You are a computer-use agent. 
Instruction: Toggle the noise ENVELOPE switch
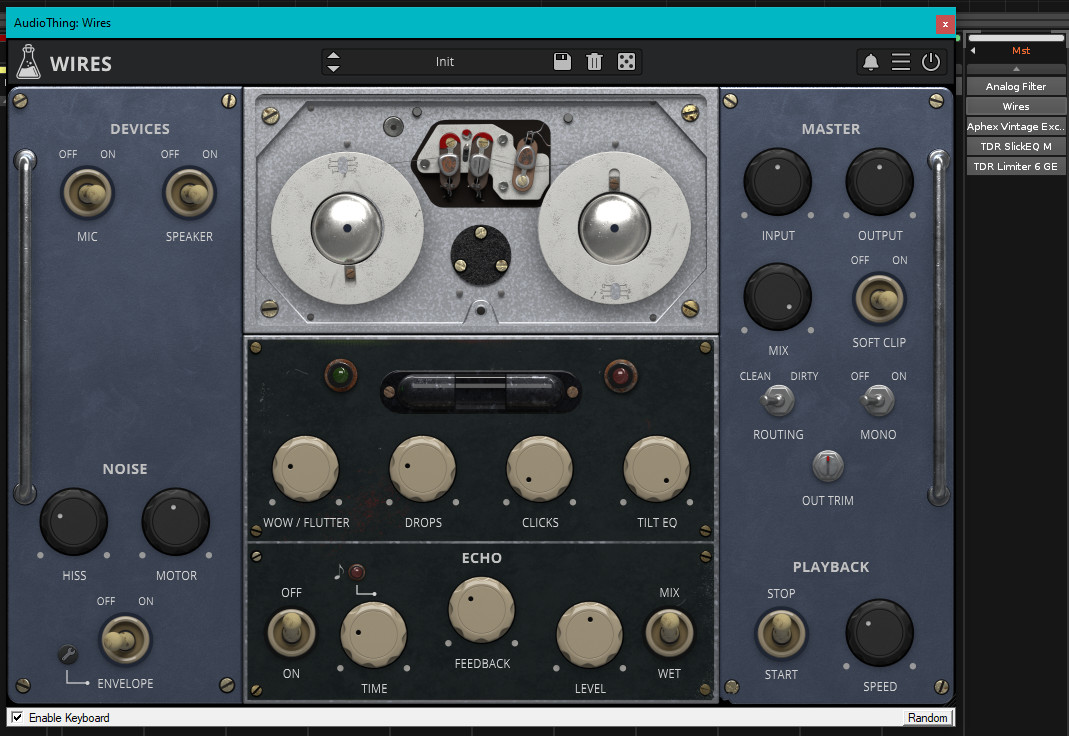click(125, 640)
